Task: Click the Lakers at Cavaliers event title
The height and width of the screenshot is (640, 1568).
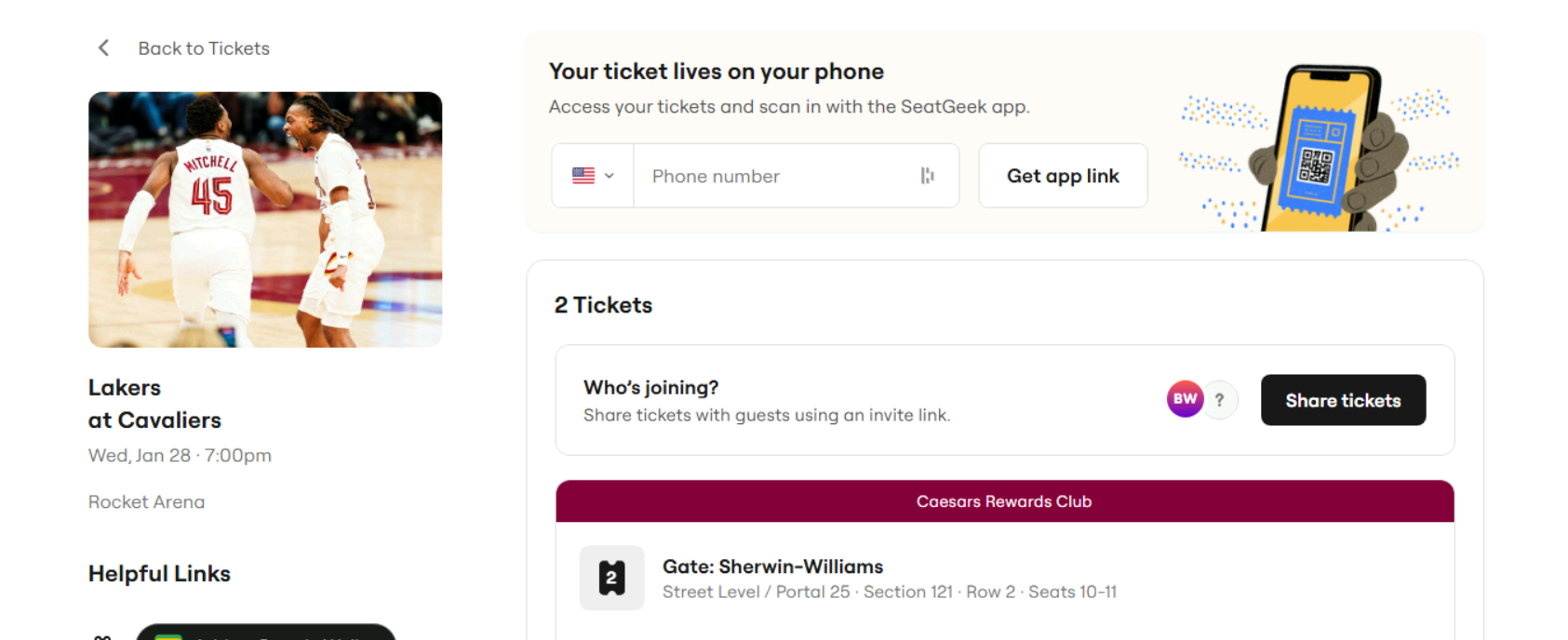Action: (154, 404)
